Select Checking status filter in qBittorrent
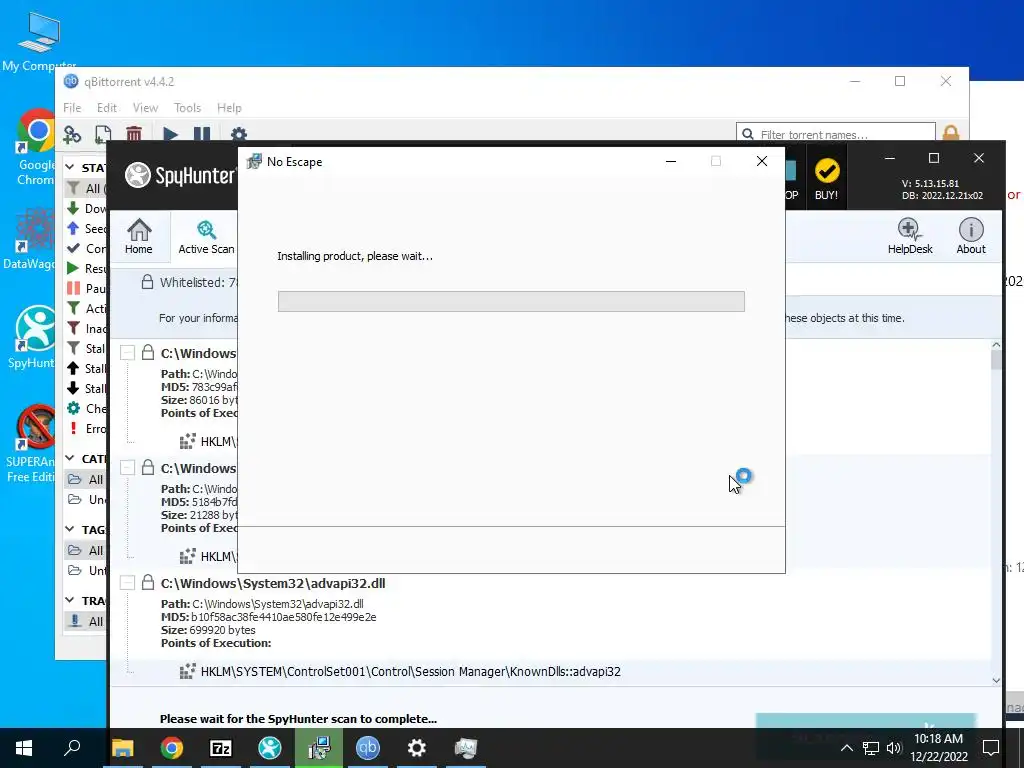Viewport: 1024px width, 768px height. point(86,408)
